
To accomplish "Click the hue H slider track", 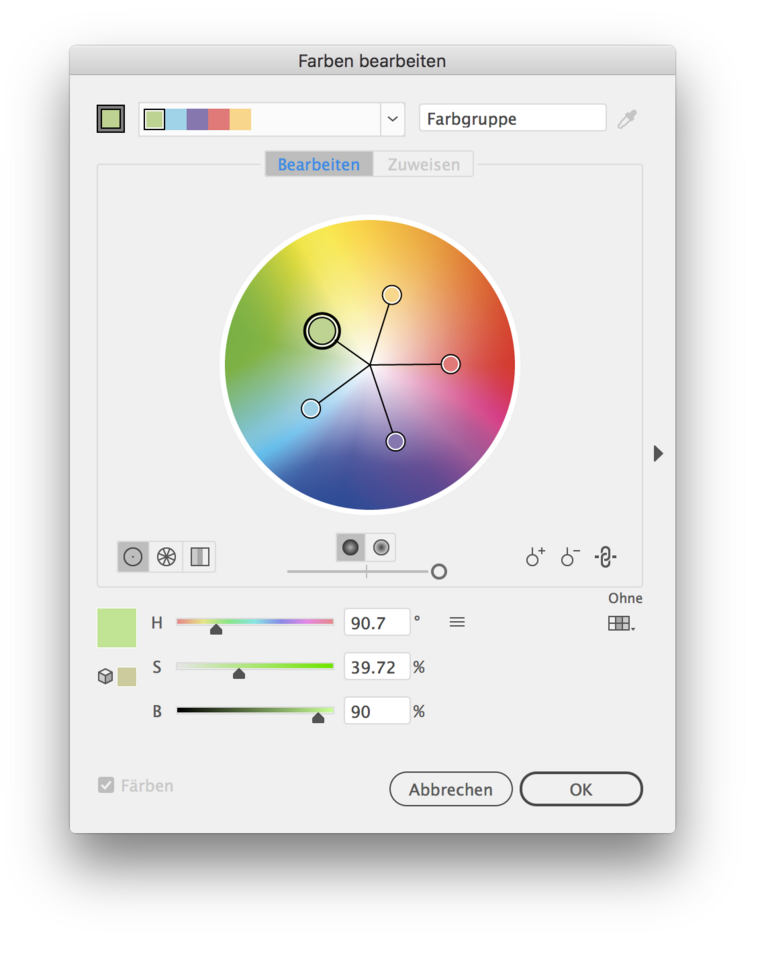I will [255, 622].
